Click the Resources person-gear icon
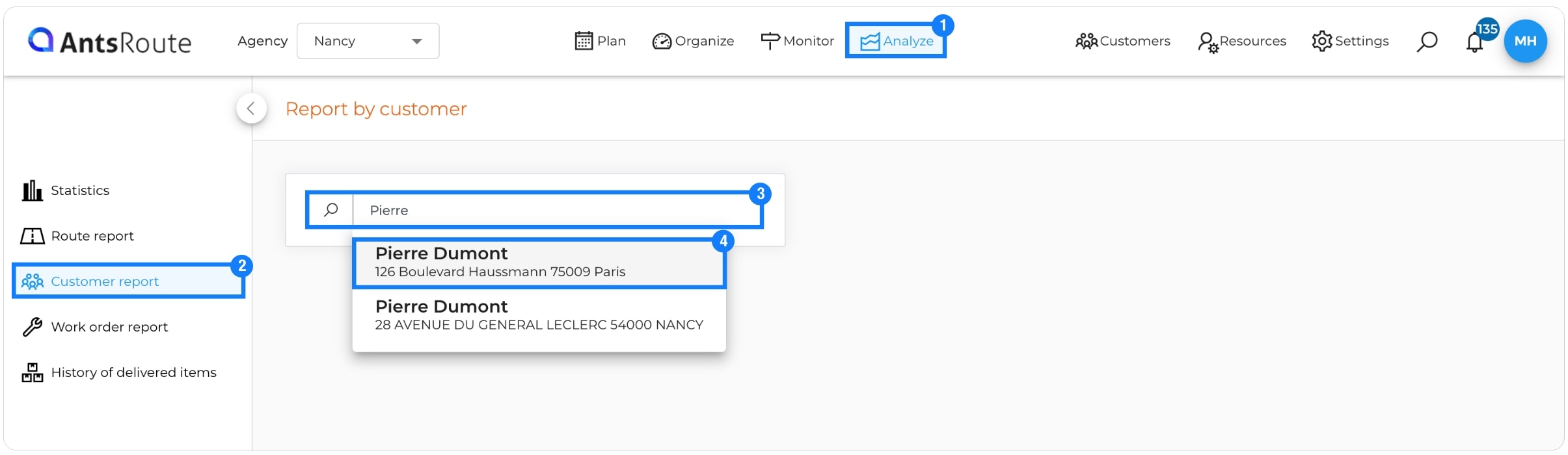Screen dimensions: 1568x455 tap(1208, 42)
